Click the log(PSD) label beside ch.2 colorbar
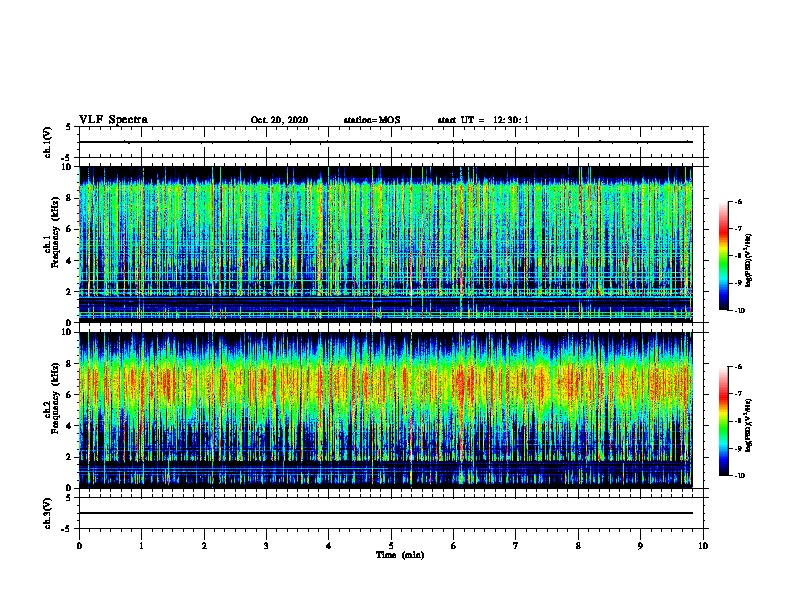This screenshot has height=612, width=792. point(749,426)
